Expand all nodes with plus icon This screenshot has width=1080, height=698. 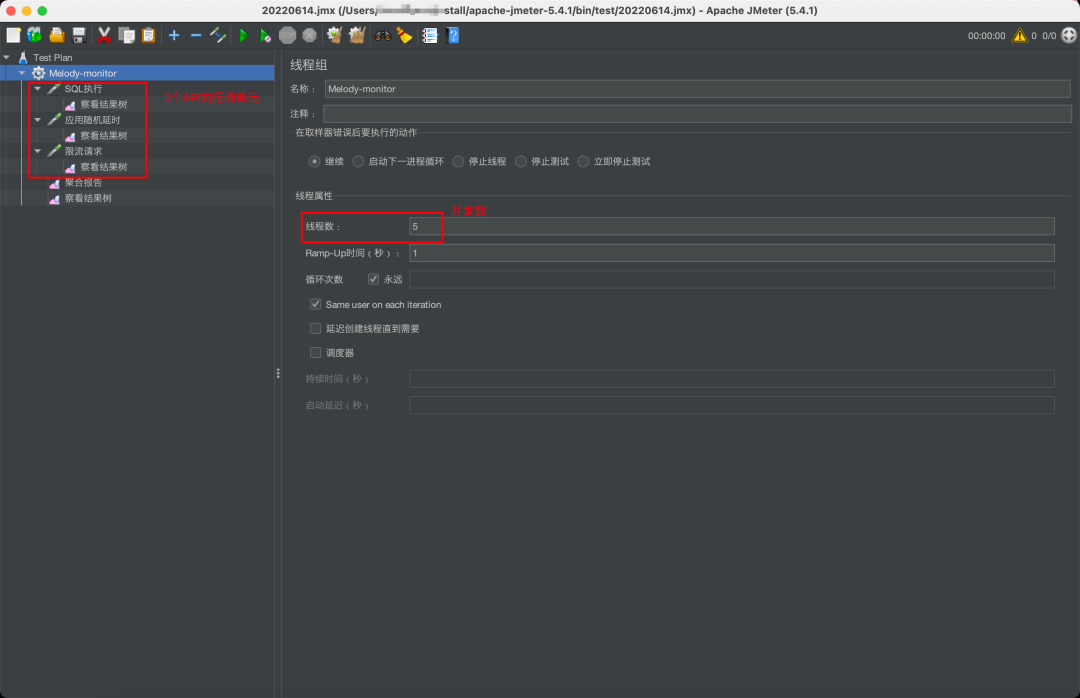174,35
